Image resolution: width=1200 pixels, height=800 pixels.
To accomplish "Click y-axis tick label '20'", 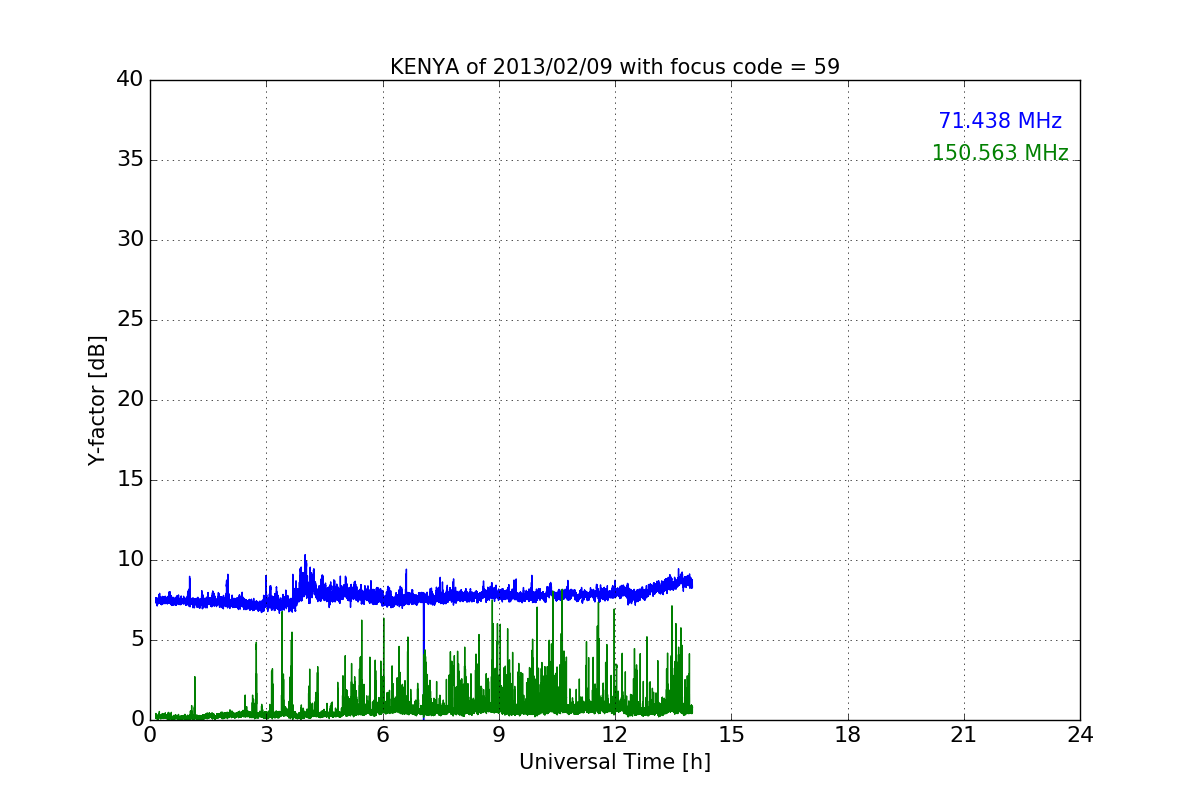I will point(130,399).
